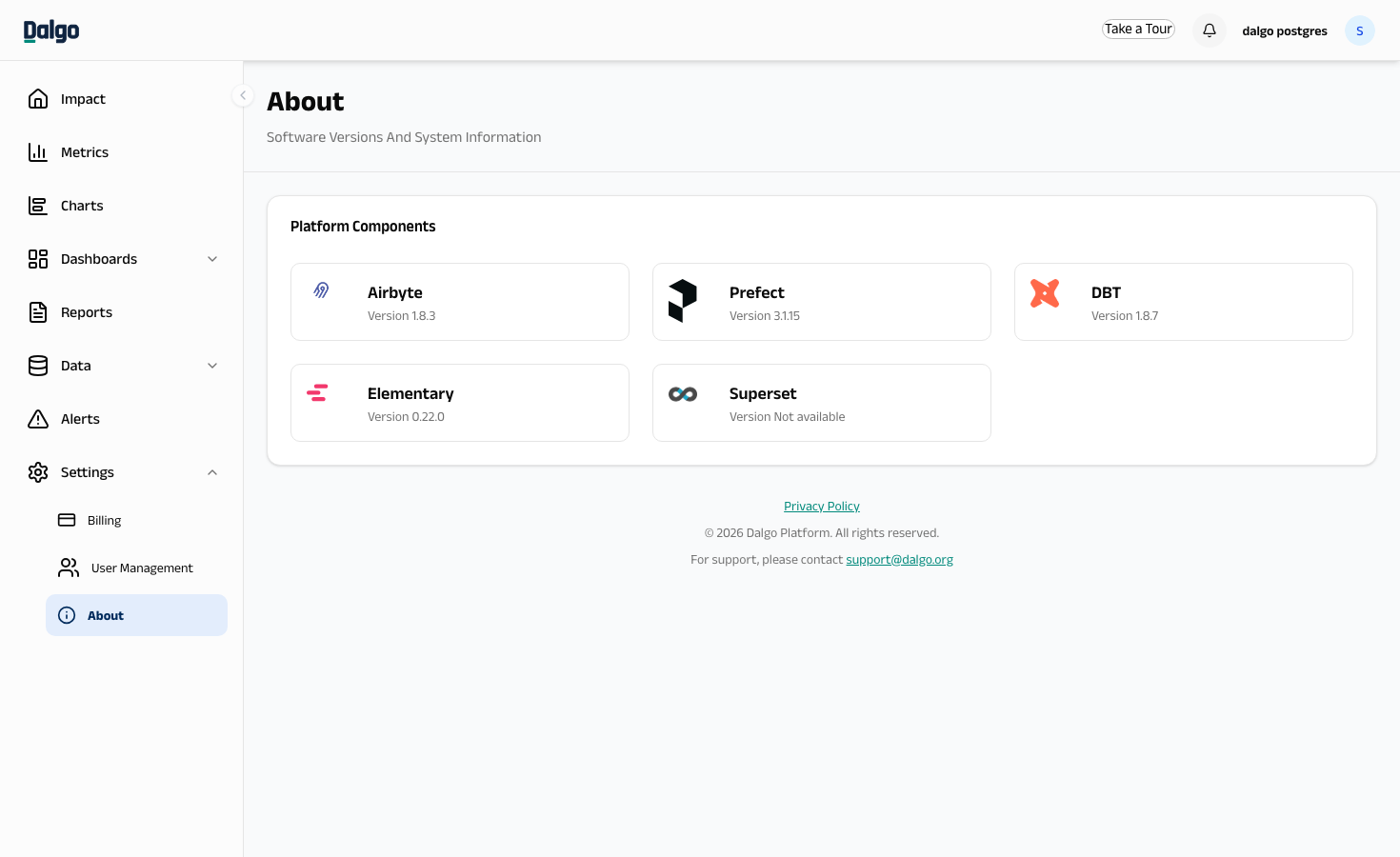Open the Metrics section
This screenshot has width=1400, height=857.
point(122,152)
